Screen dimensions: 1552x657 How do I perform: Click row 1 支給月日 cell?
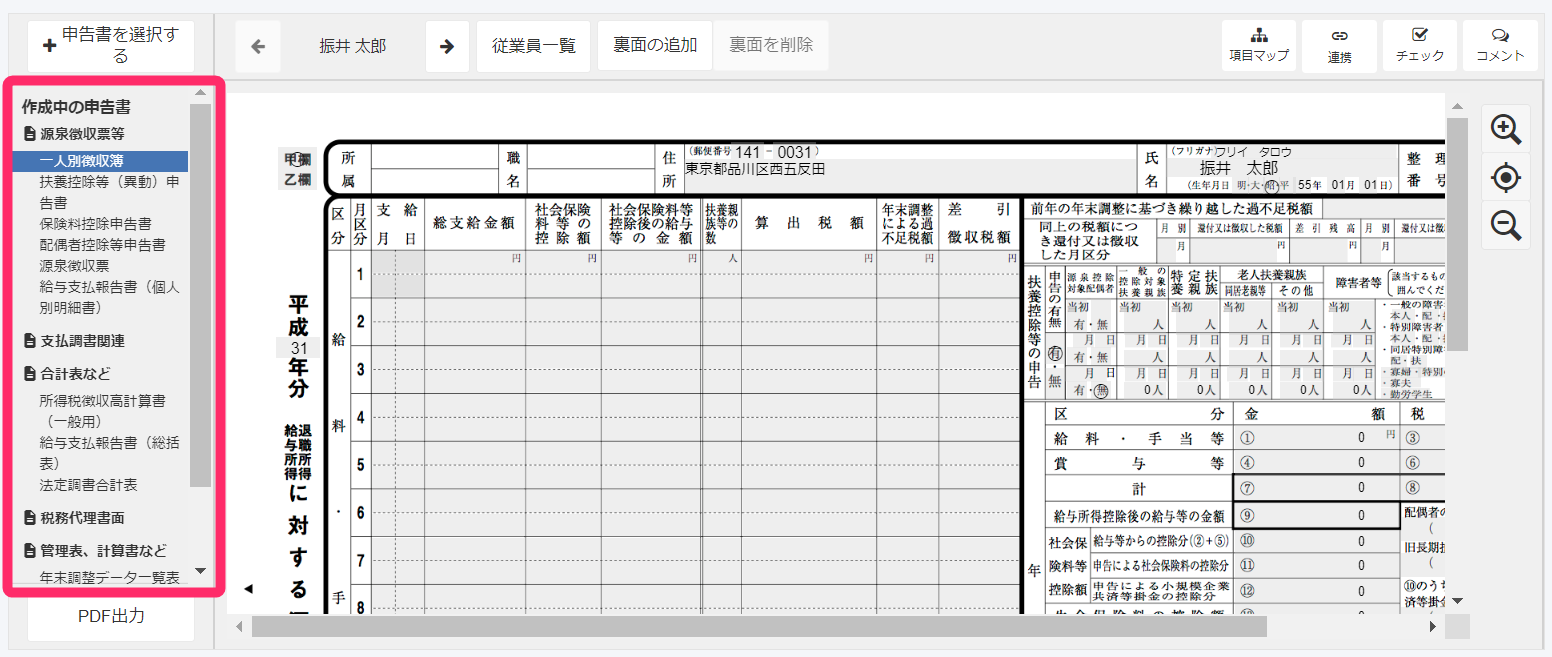[x=398, y=274]
